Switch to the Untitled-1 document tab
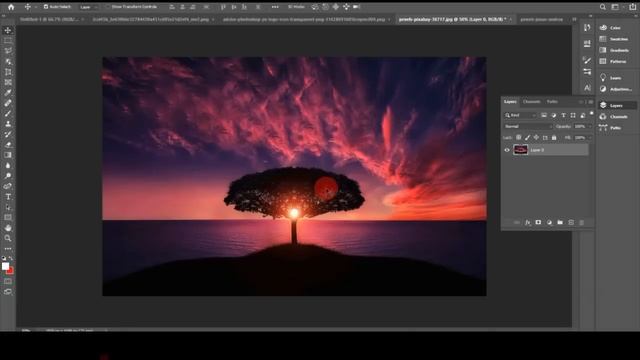The height and width of the screenshot is (360, 640). (x=50, y=19)
